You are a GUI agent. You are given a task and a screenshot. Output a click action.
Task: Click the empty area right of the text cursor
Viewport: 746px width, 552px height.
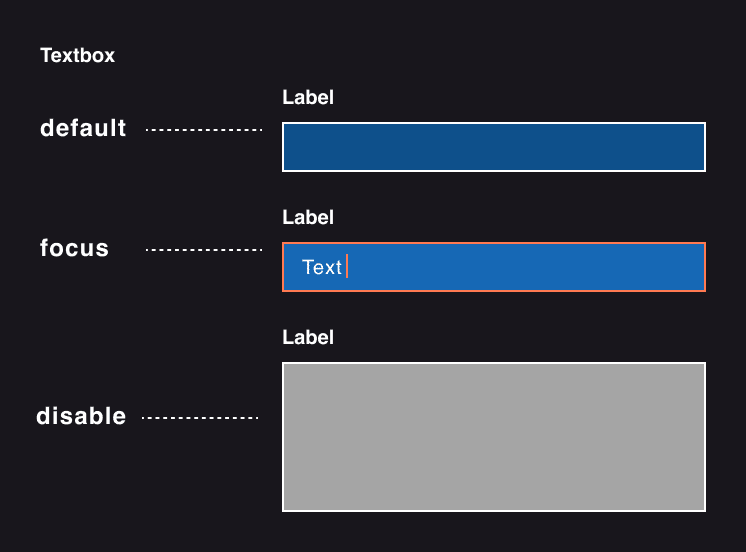tap(526, 267)
